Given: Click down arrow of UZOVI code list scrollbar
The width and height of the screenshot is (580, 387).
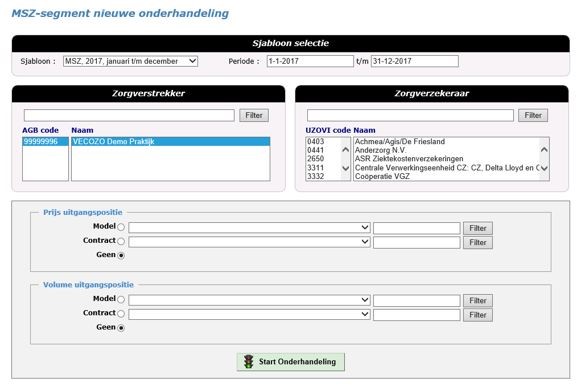Looking at the screenshot, I should click(x=345, y=168).
